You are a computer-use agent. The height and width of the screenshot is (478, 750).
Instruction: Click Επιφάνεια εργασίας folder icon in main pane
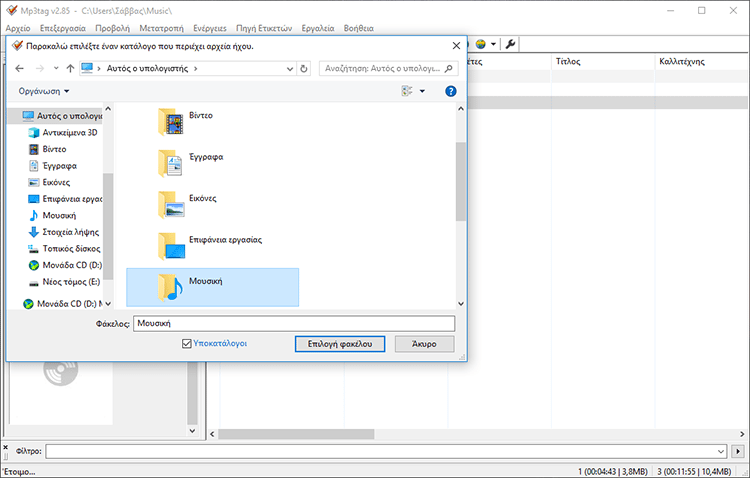(171, 246)
